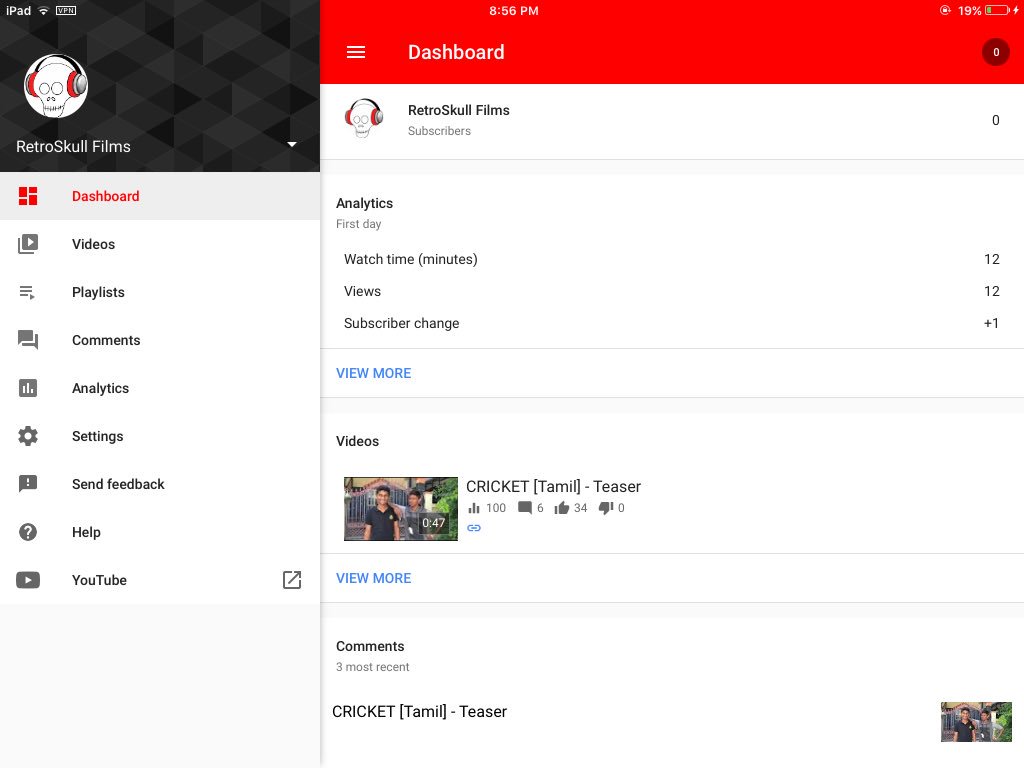Expand the RetroSkull Films account dropdown arrow

[292, 144]
